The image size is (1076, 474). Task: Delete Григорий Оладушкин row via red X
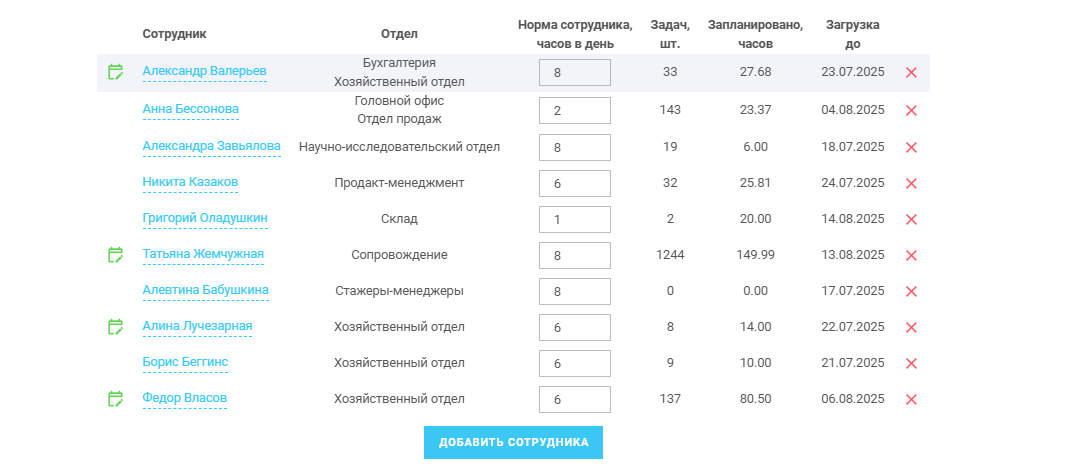pyautogui.click(x=911, y=220)
